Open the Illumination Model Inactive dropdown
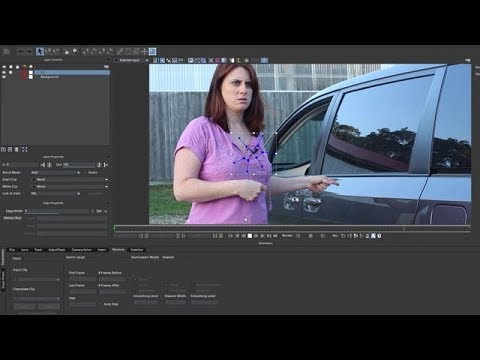 pos(168,257)
